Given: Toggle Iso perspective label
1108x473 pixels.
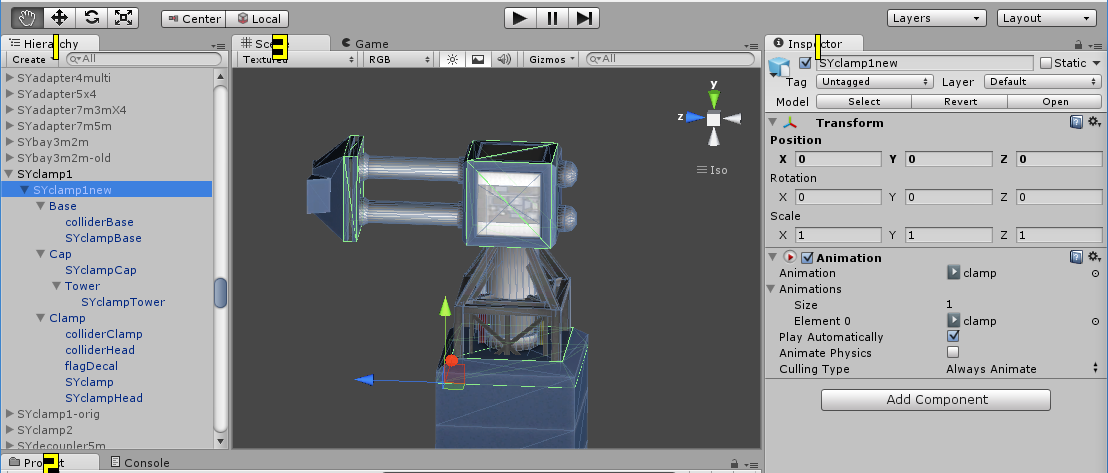Looking at the screenshot, I should 712,170.
